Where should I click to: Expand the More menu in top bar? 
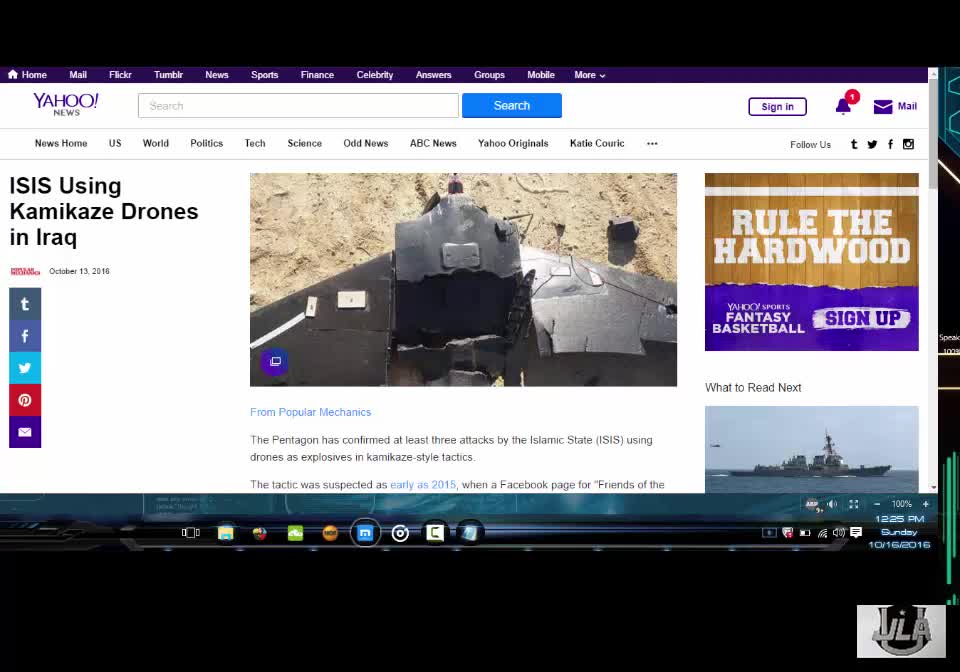click(x=590, y=75)
